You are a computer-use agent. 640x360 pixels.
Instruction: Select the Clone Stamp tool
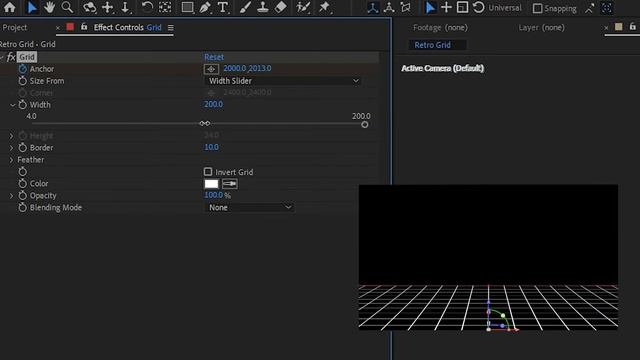[262, 7]
